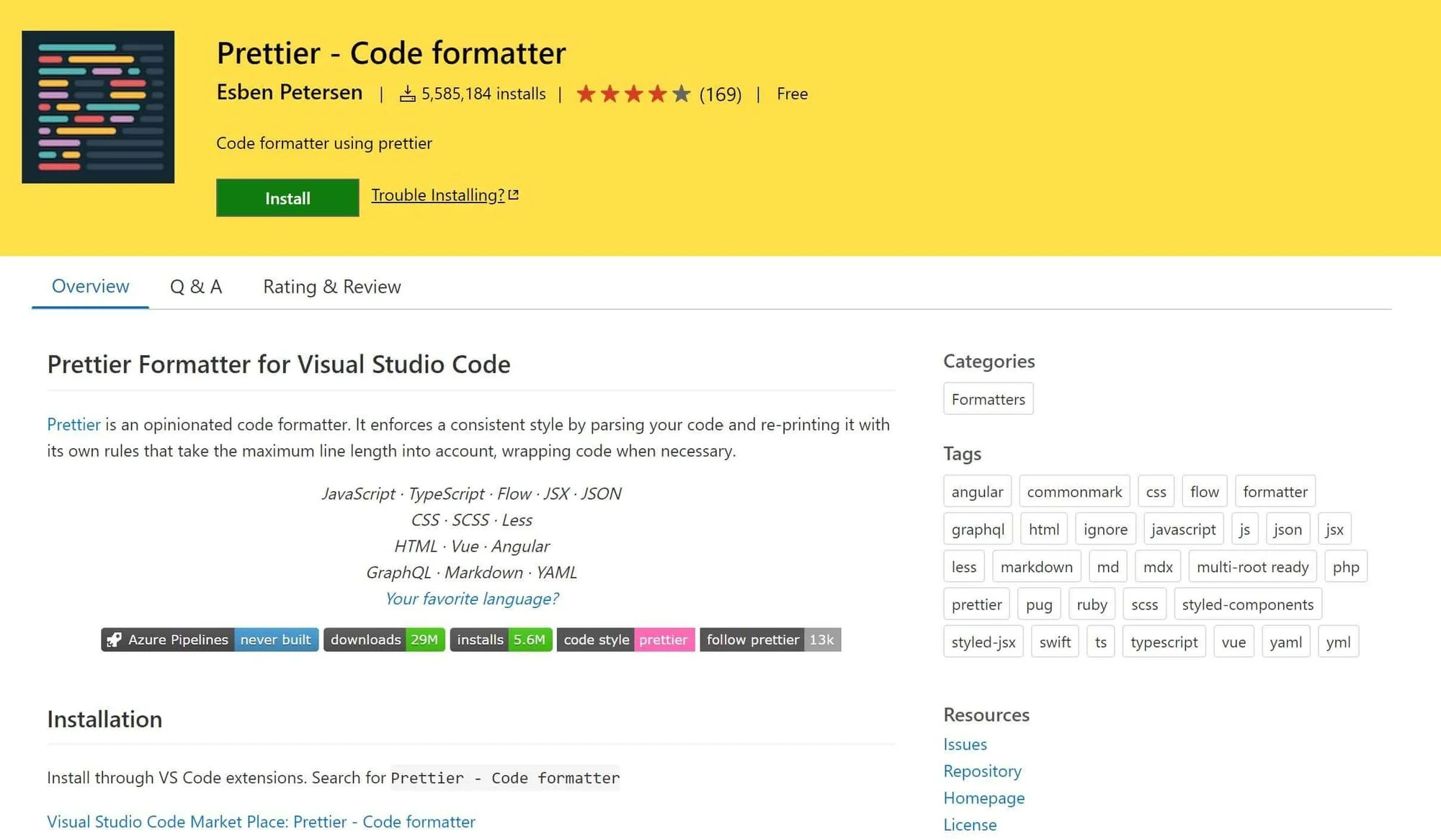Open the Visual Studio Code Market Place link

(261, 822)
